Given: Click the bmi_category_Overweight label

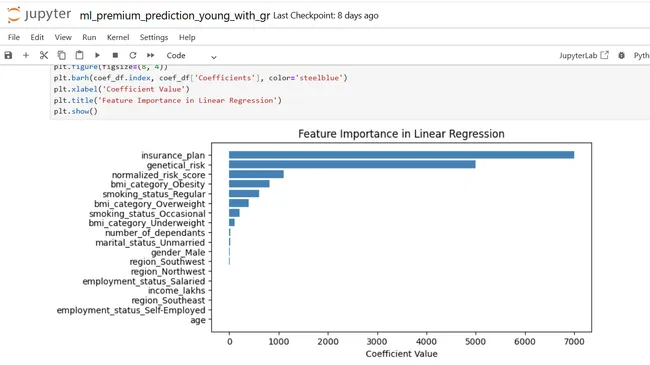Looking at the screenshot, I should click(149, 204).
